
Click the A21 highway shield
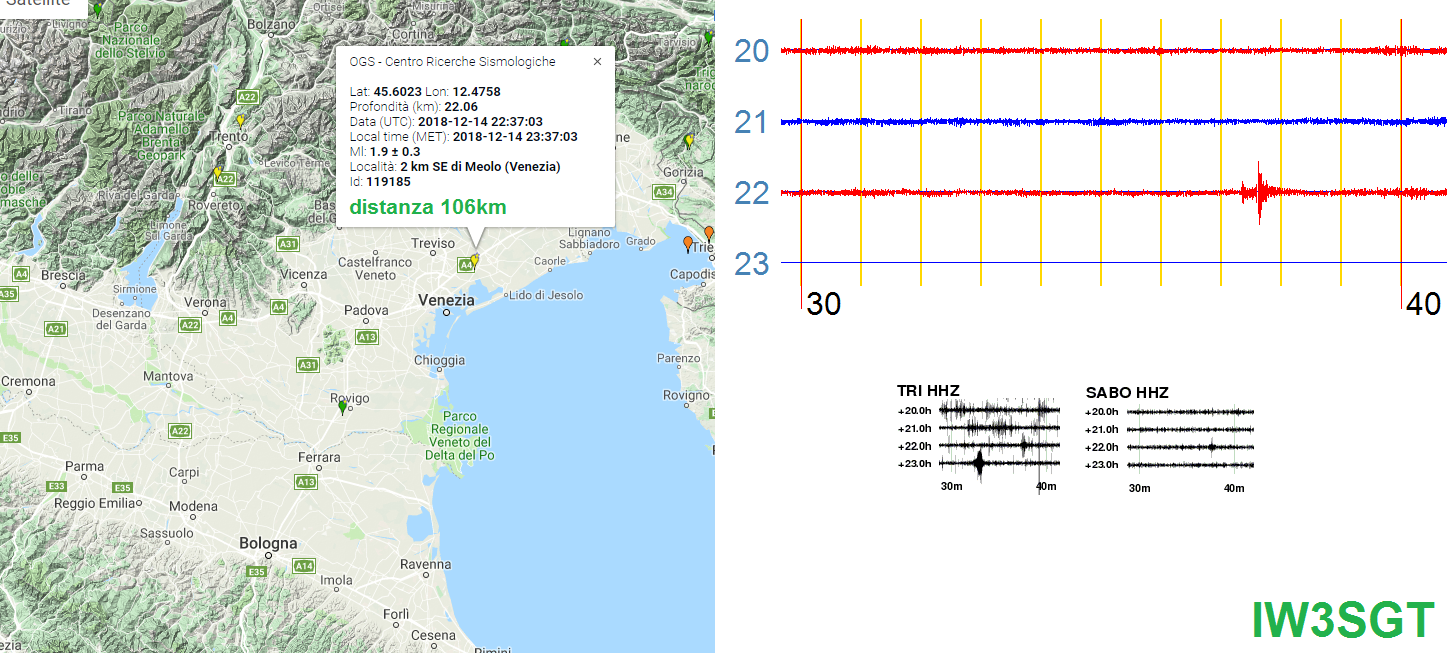pos(56,329)
